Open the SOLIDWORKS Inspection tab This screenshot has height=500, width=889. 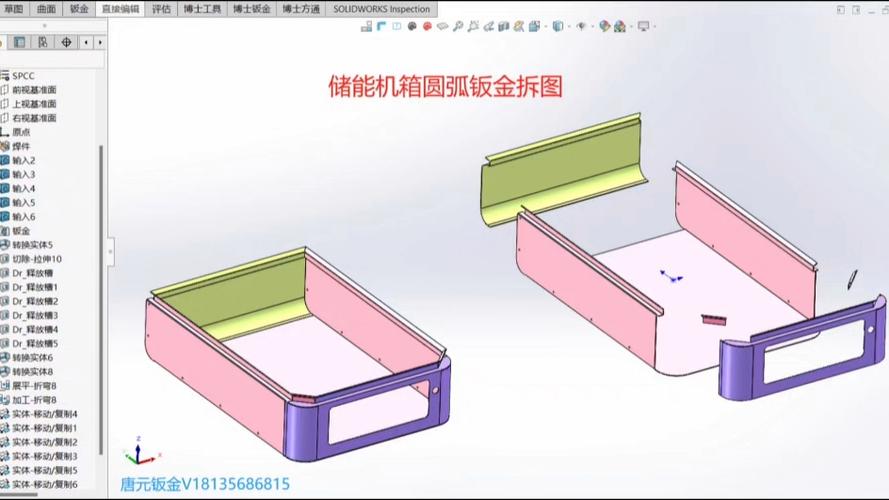[381, 9]
